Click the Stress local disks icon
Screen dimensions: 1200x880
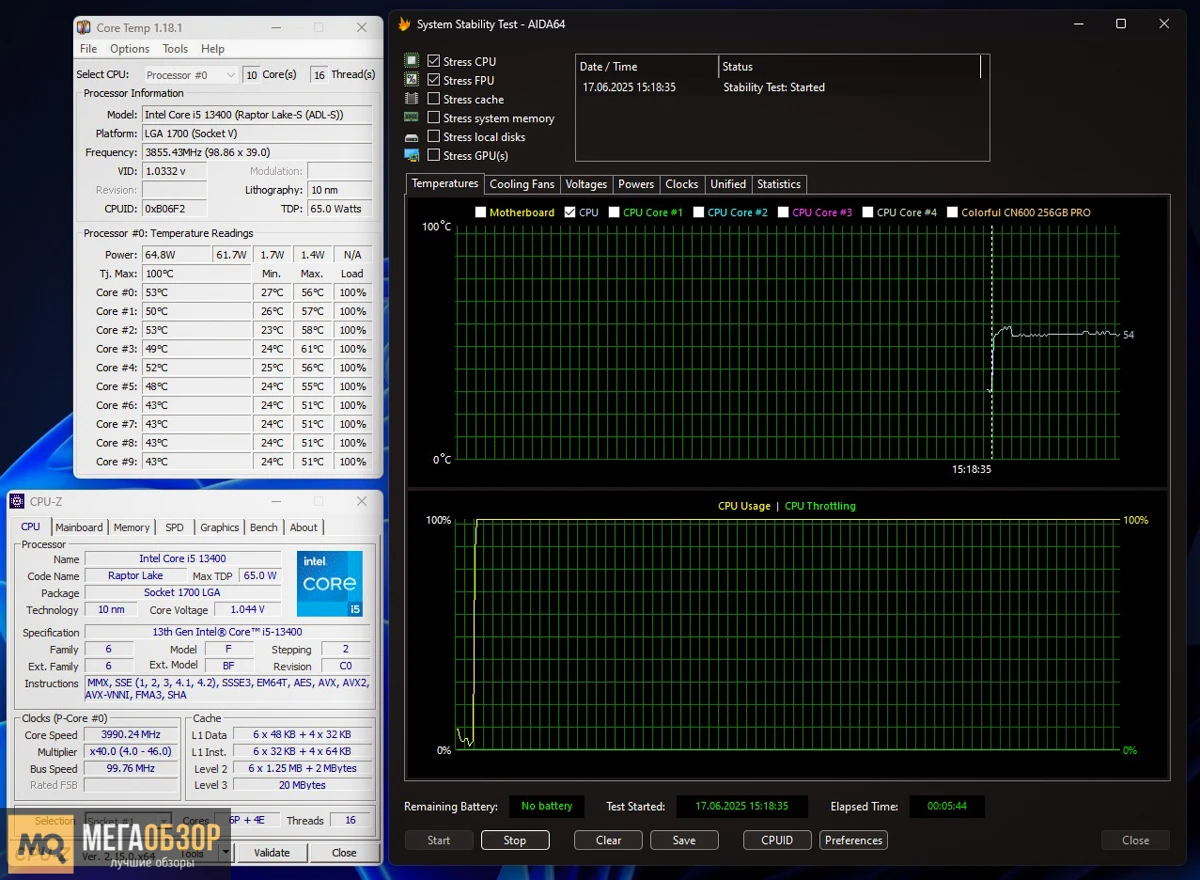point(411,137)
